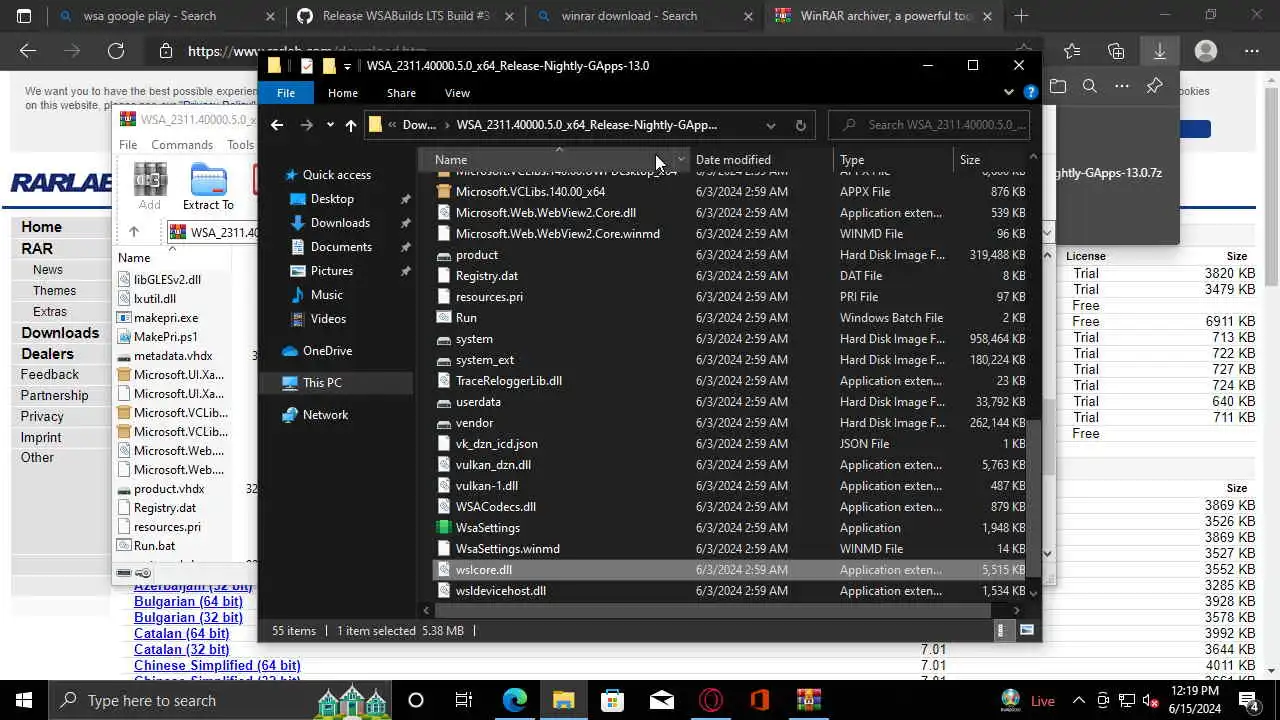The width and height of the screenshot is (1280, 720).
Task: Refresh the File Explorer address bar
Action: click(x=800, y=125)
